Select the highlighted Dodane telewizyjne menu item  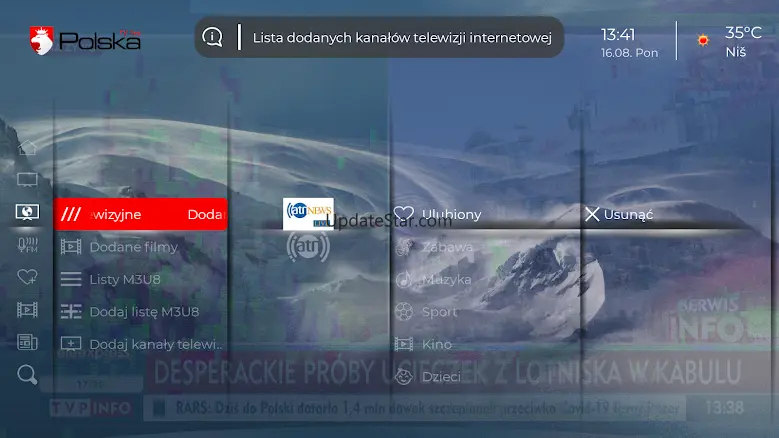(x=141, y=214)
